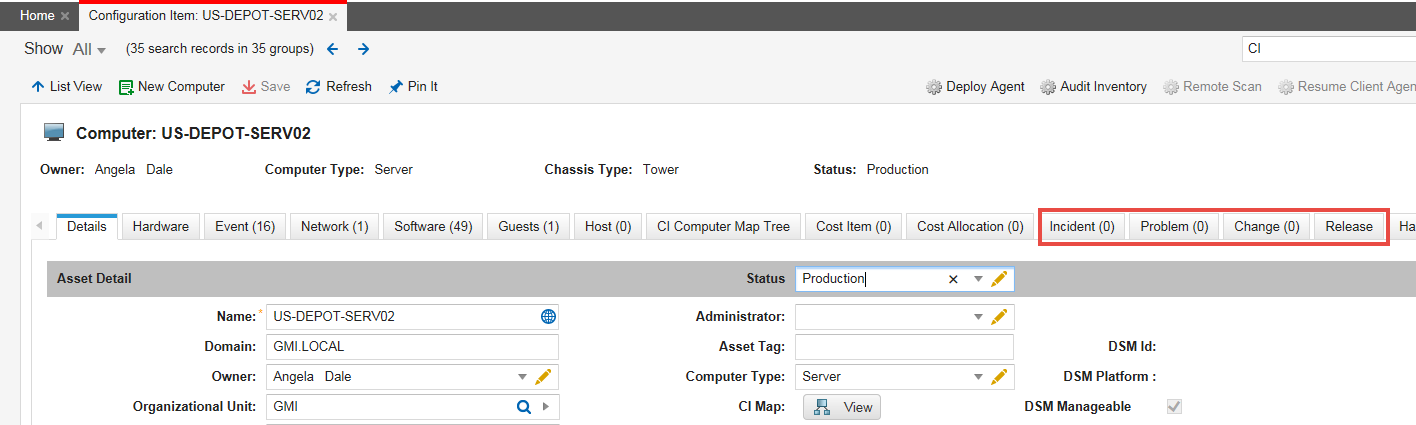The height and width of the screenshot is (425, 1416).
Task: Click the List View up-arrow icon
Action: pyautogui.click(x=38, y=87)
